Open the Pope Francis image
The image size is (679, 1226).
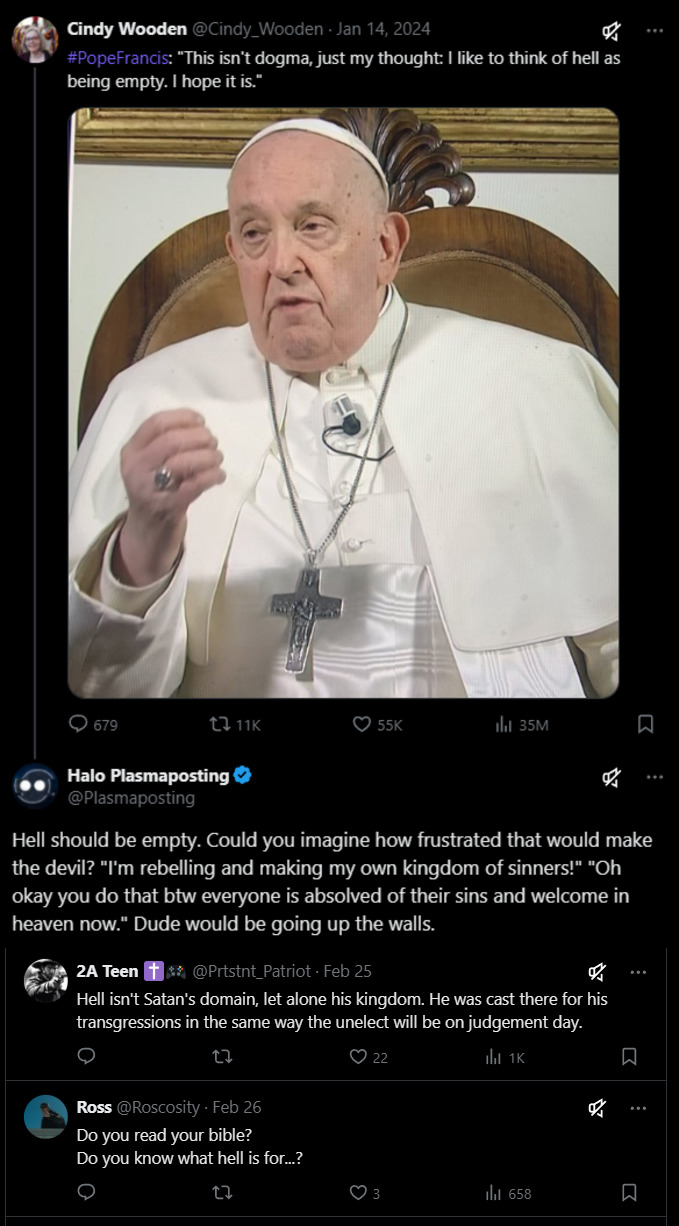tap(343, 402)
